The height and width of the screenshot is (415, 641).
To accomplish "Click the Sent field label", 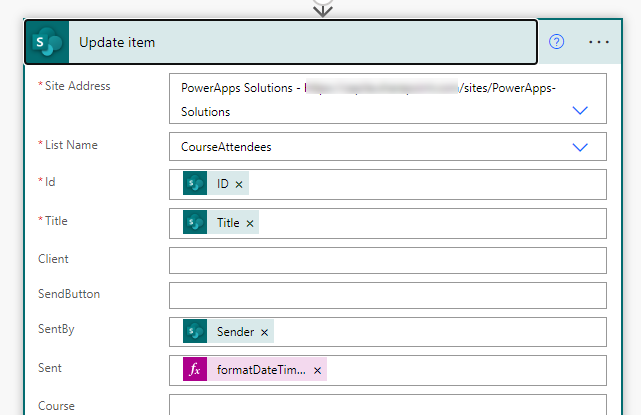I will coord(49,368).
